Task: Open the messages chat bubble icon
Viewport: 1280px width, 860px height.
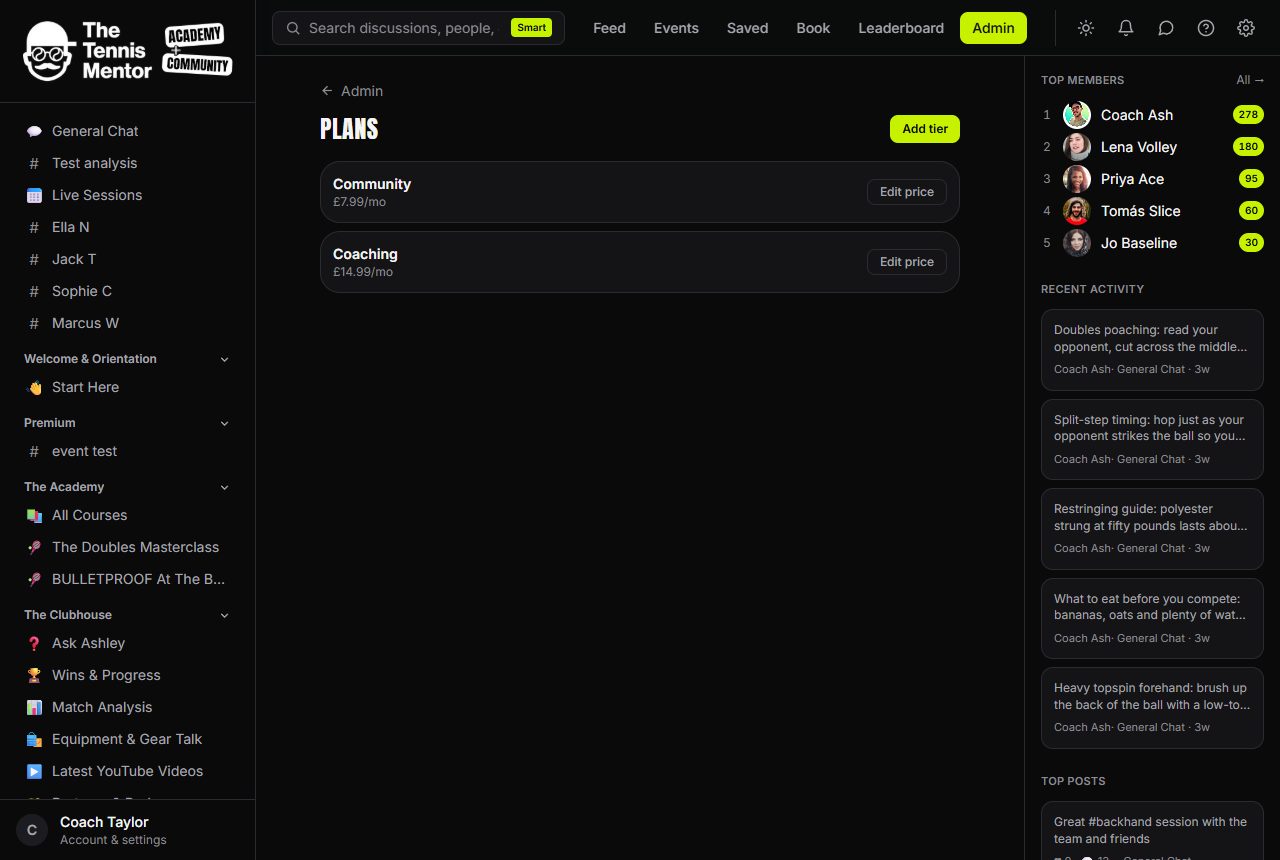Action: tap(1166, 28)
